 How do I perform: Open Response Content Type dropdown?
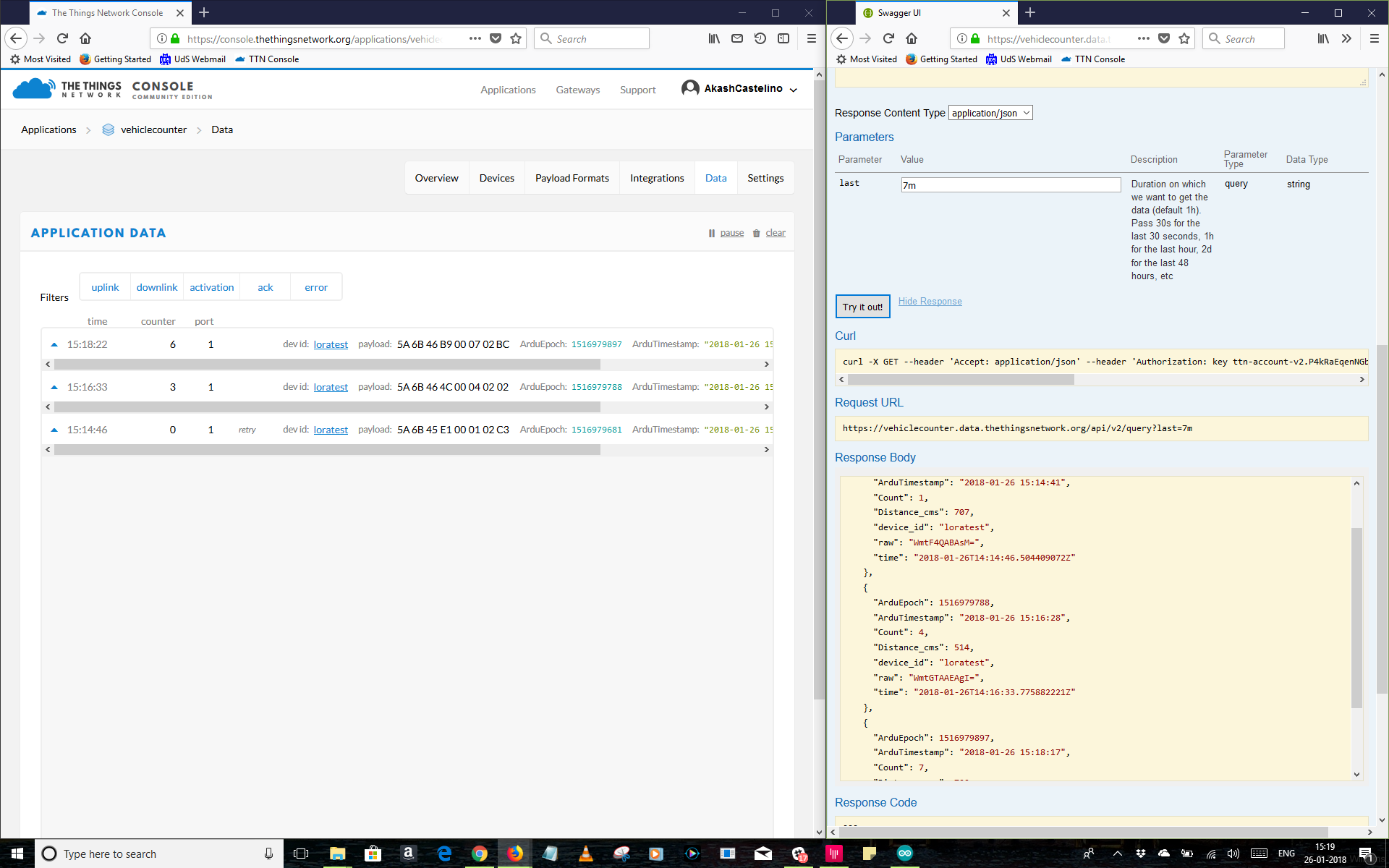(x=990, y=113)
